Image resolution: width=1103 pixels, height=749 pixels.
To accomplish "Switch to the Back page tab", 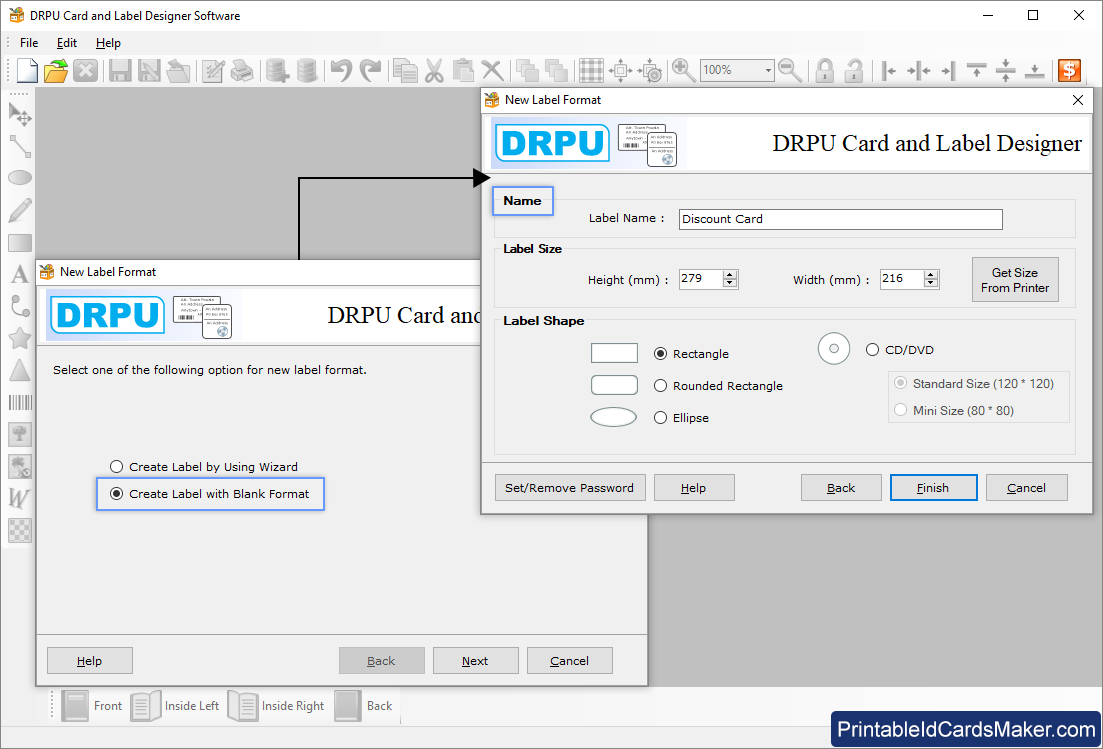I will pos(364,705).
